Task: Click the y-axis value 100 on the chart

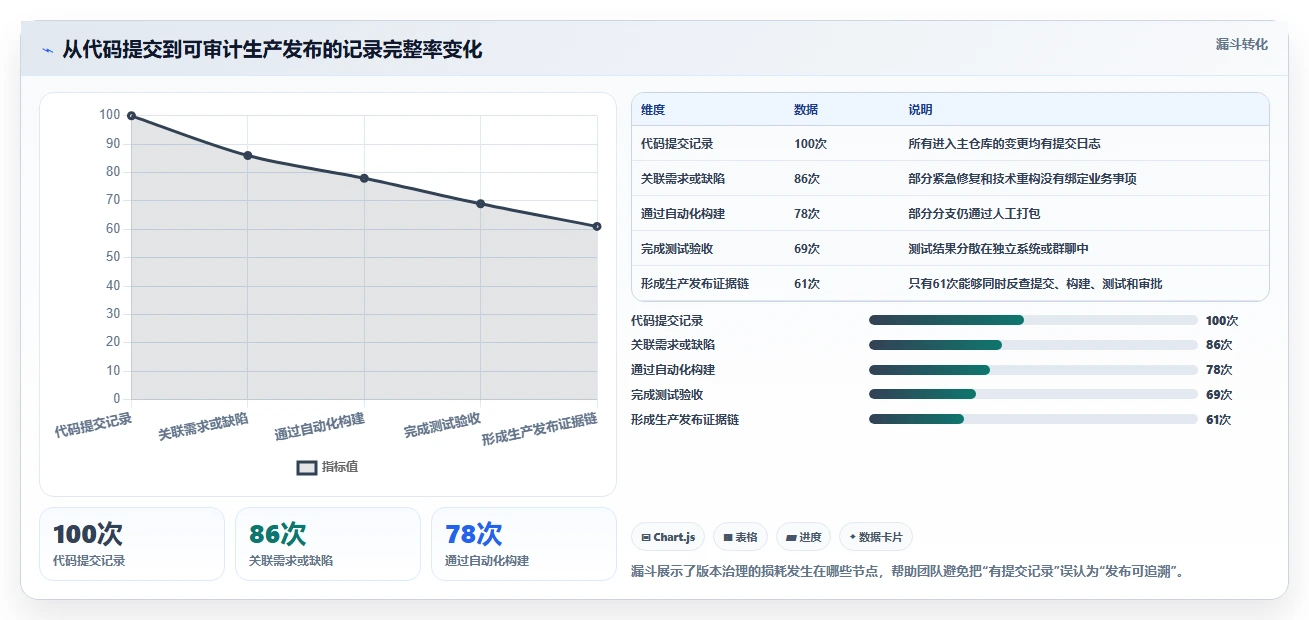Action: click(109, 115)
